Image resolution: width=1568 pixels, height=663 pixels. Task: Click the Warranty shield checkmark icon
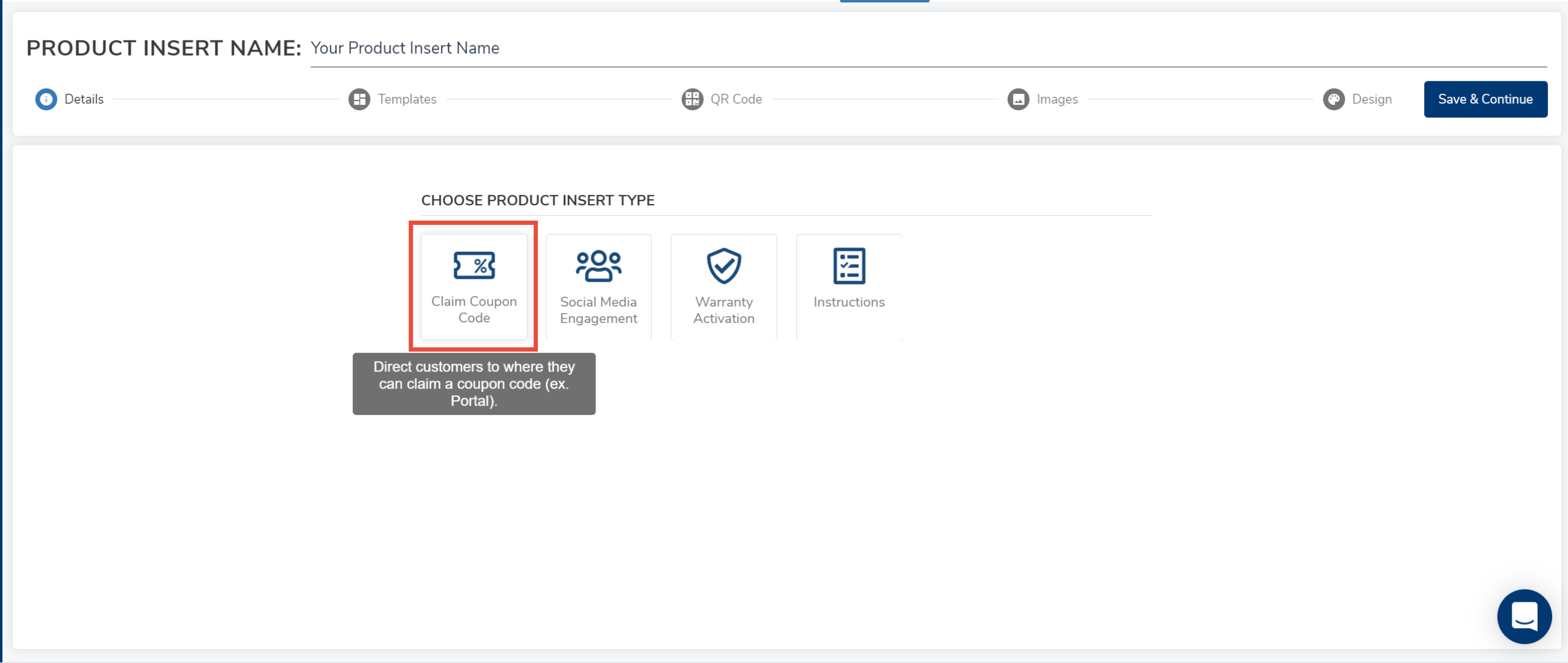[x=724, y=266]
